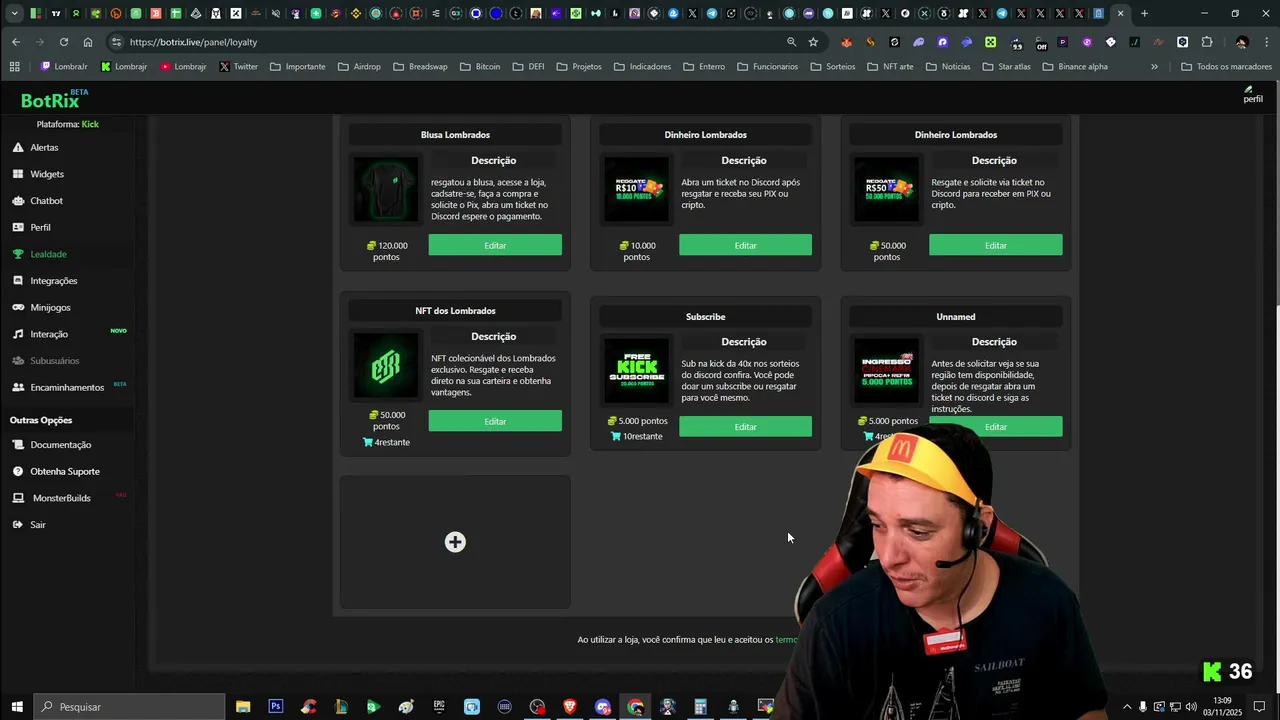This screenshot has height=720, width=1280.
Task: Open new browser tab
Action: pos(1144,14)
